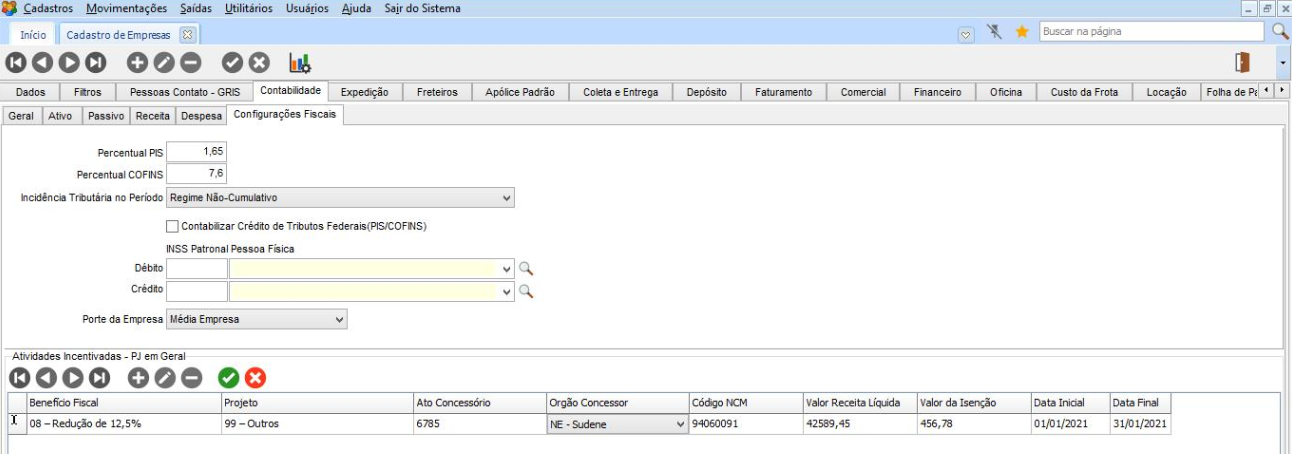Add new Atividades Incentivadas entry

(x=139, y=378)
